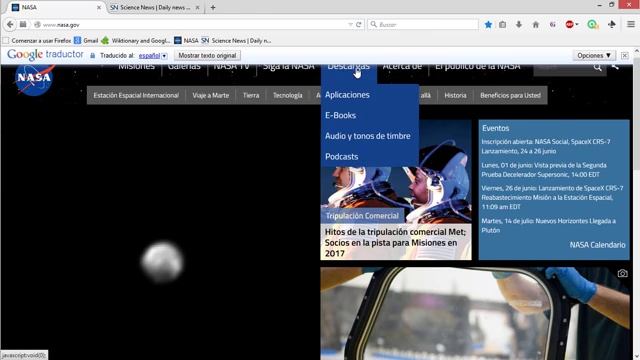Click the green search extension icon
The image size is (640, 360).
[592, 24]
